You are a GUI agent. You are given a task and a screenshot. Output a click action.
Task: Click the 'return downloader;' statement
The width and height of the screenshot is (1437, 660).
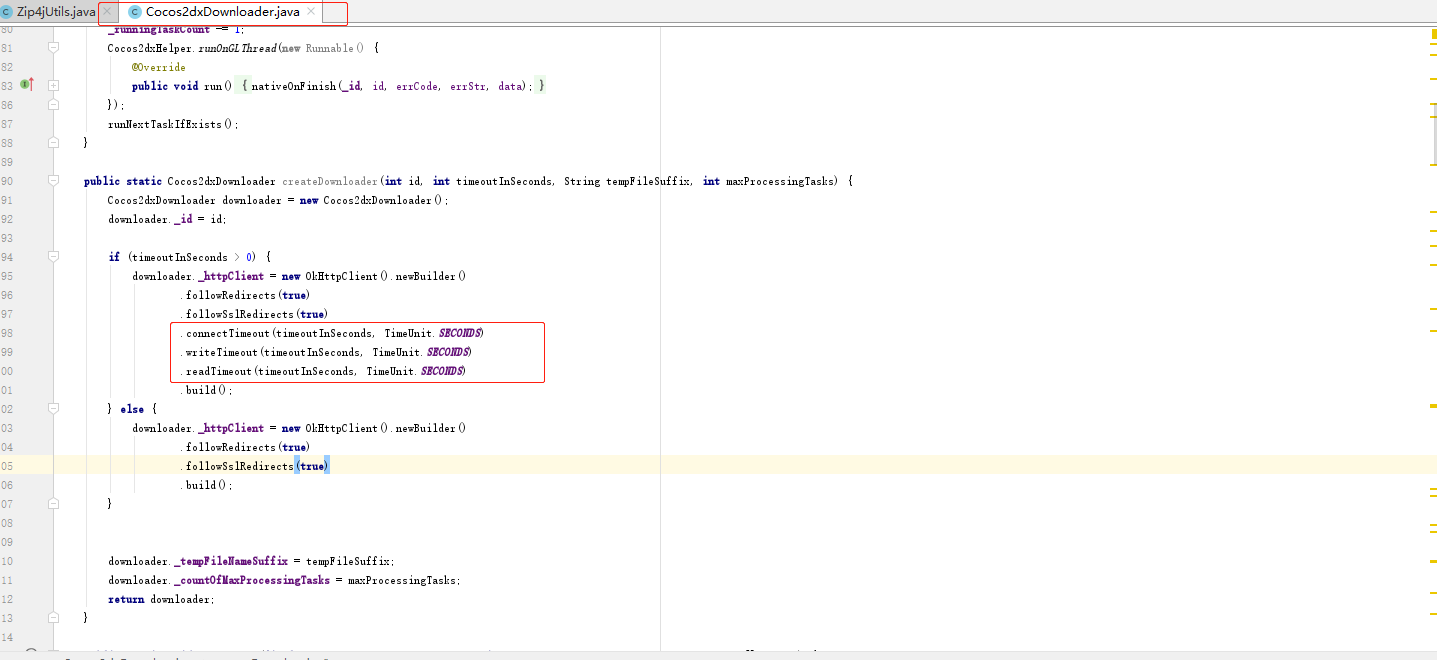click(161, 599)
